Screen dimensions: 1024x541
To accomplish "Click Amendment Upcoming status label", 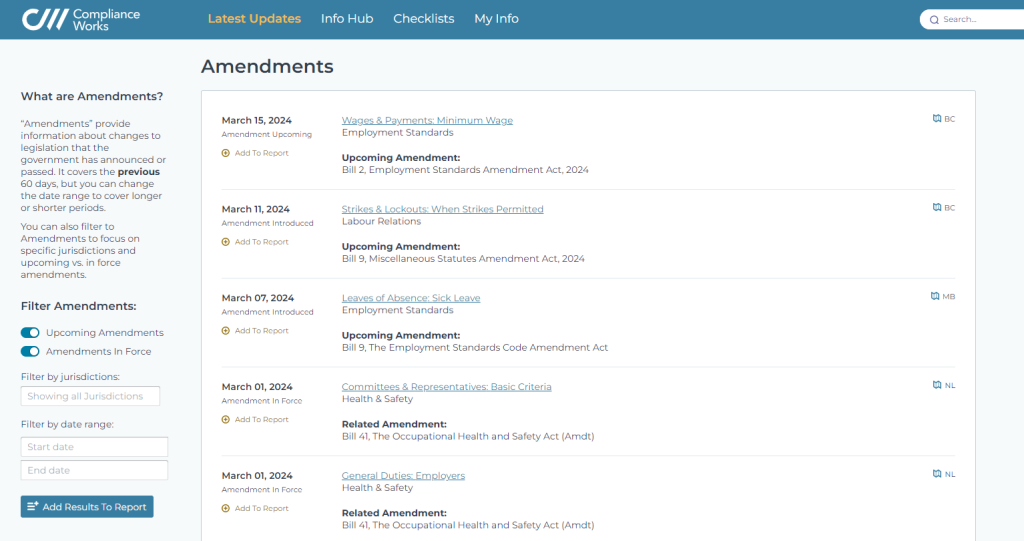I will (x=266, y=135).
